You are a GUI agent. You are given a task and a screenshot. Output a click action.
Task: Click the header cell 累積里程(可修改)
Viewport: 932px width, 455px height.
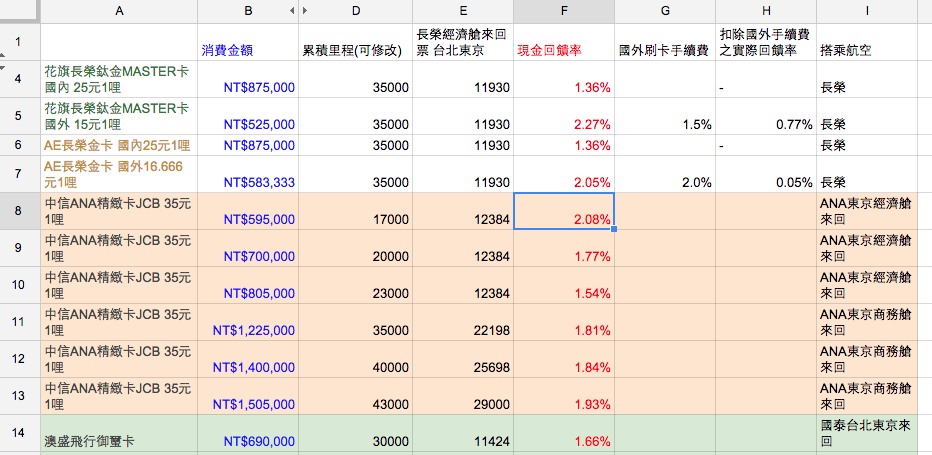[355, 42]
